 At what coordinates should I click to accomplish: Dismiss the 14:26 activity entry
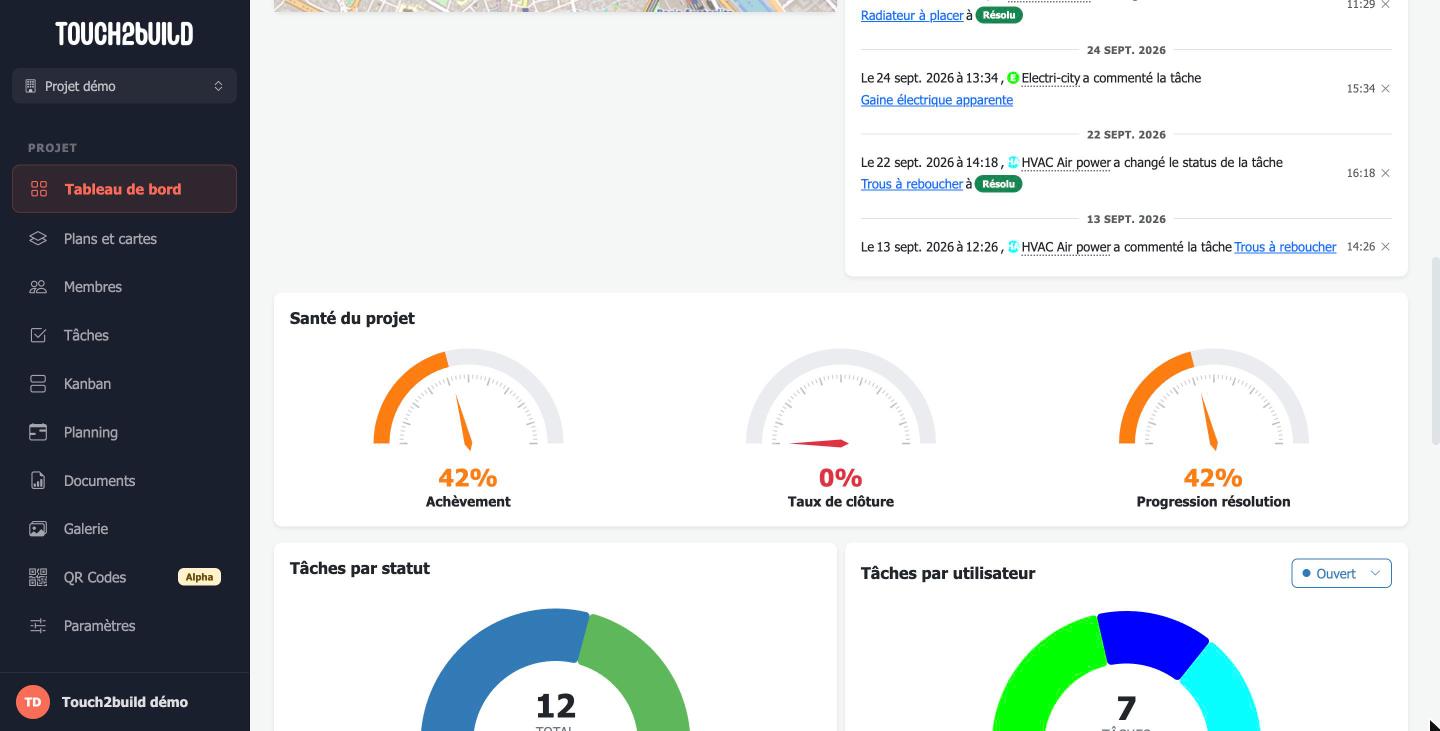(x=1385, y=246)
